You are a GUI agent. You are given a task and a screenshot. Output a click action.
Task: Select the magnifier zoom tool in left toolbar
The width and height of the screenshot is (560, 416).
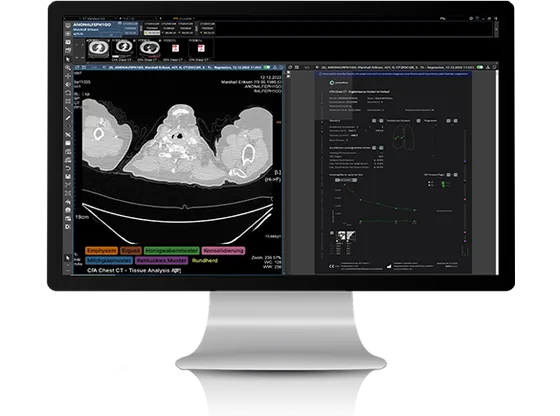click(x=68, y=67)
